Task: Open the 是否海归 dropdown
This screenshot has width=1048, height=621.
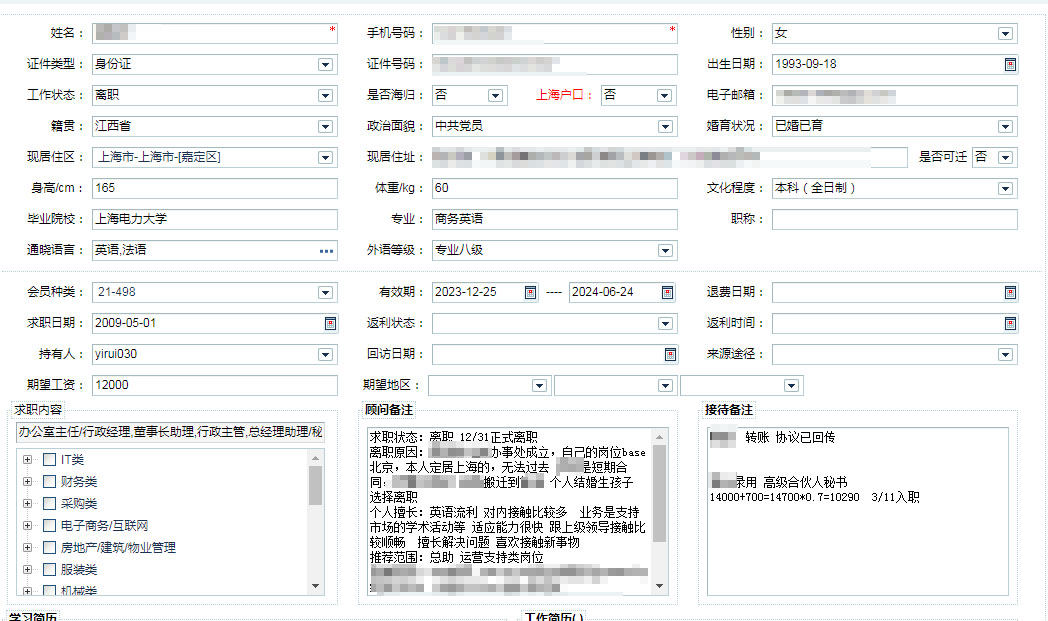Action: point(495,96)
